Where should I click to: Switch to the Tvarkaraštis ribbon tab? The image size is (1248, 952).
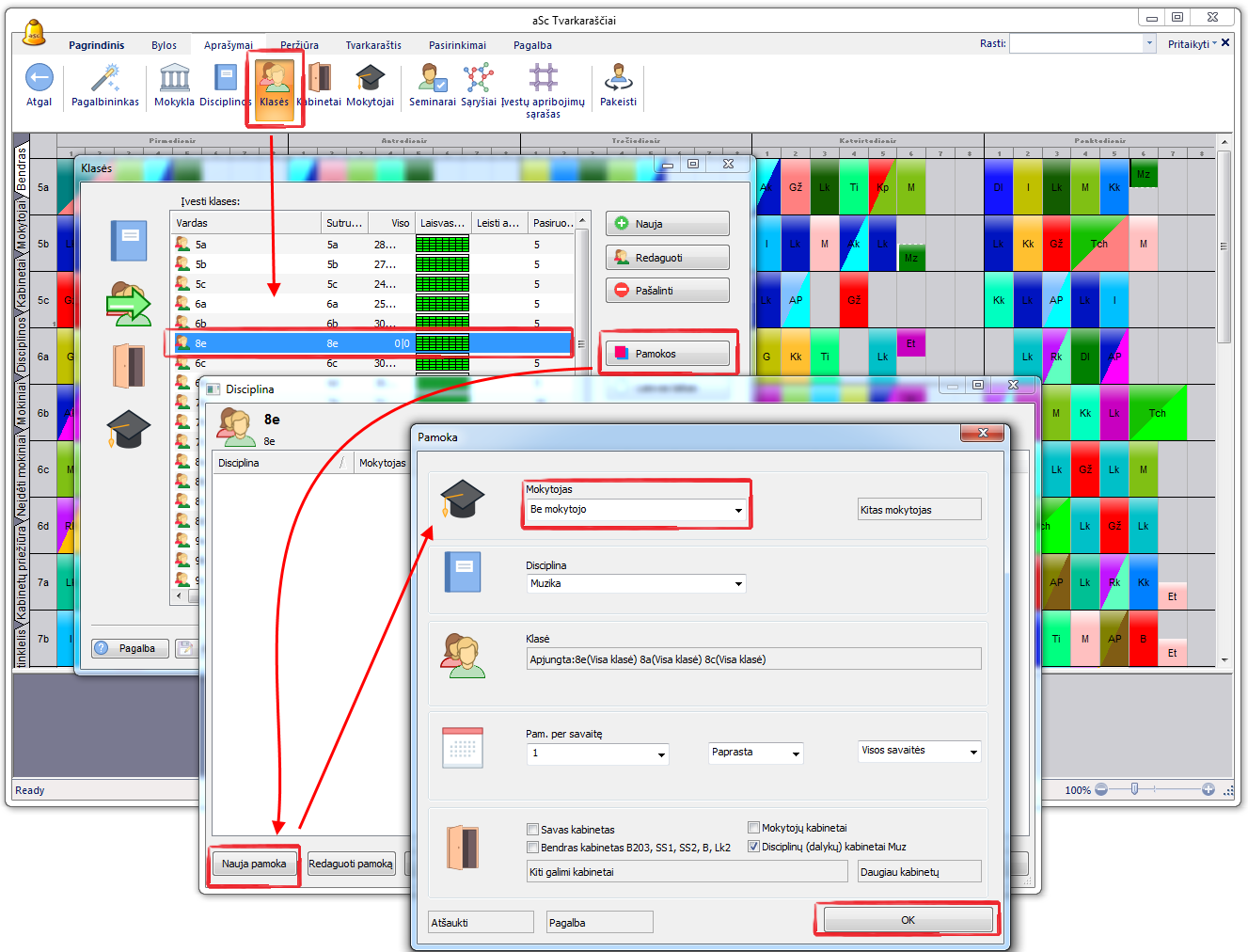372,45
